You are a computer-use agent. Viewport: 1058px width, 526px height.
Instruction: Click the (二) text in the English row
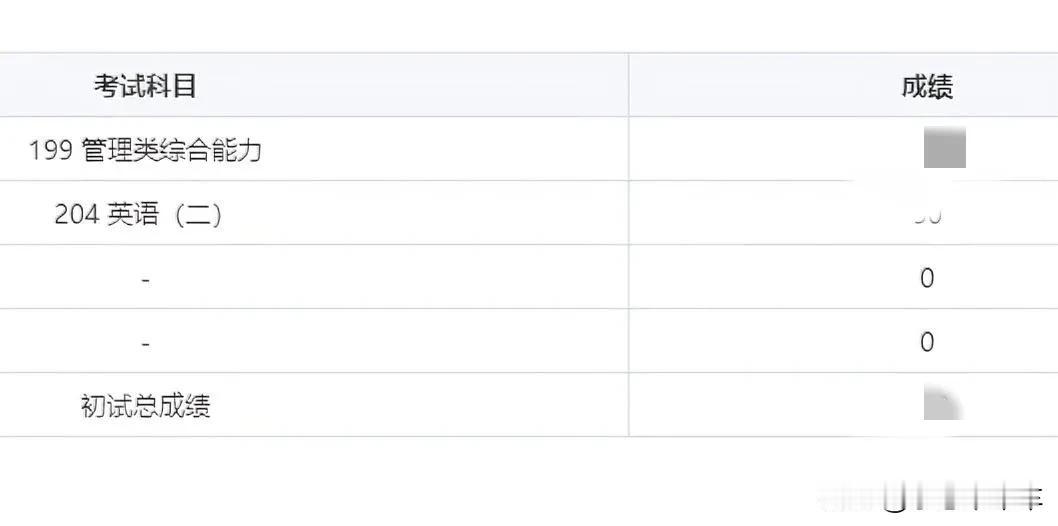coord(196,215)
